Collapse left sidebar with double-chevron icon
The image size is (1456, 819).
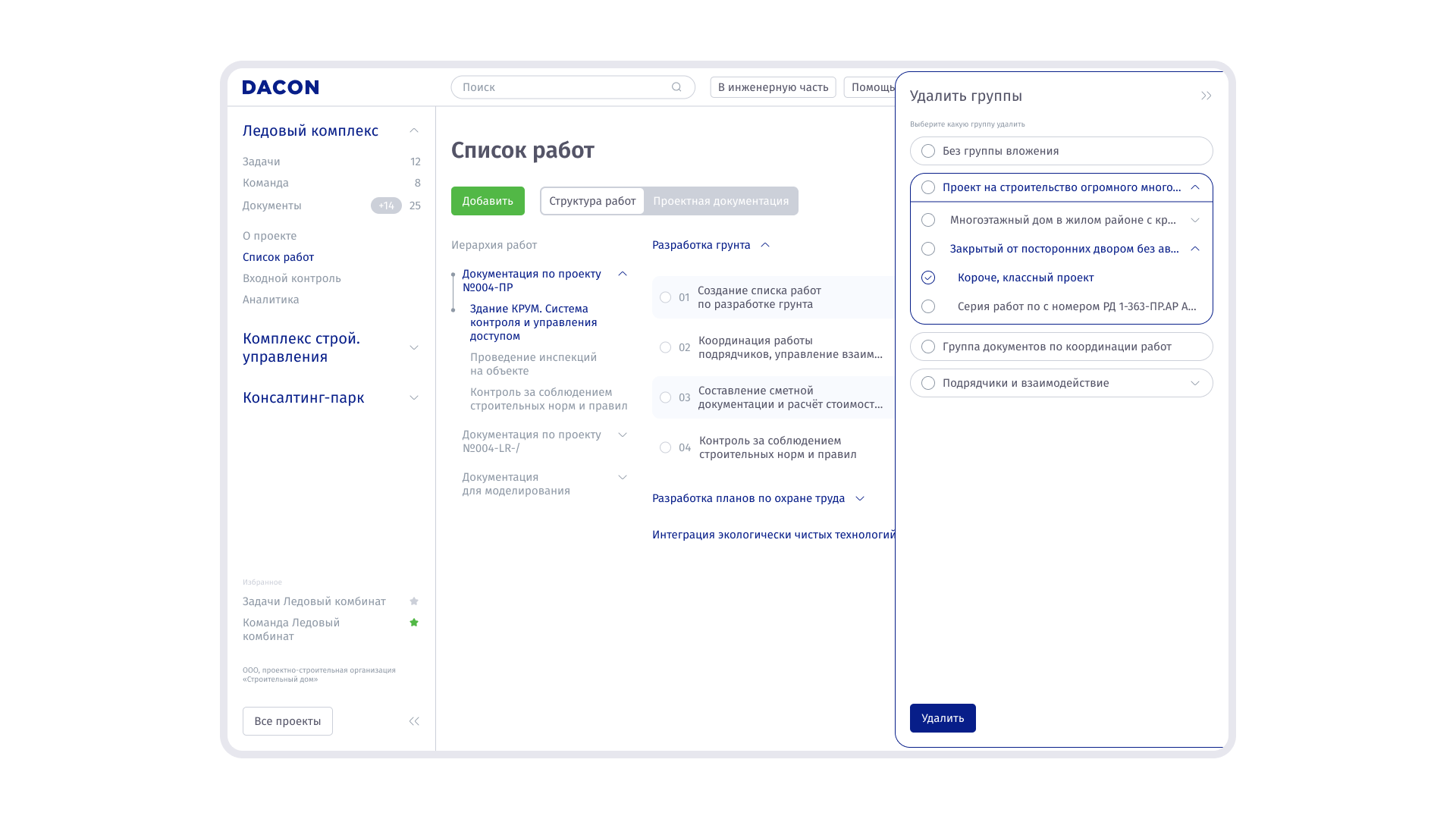[414, 721]
